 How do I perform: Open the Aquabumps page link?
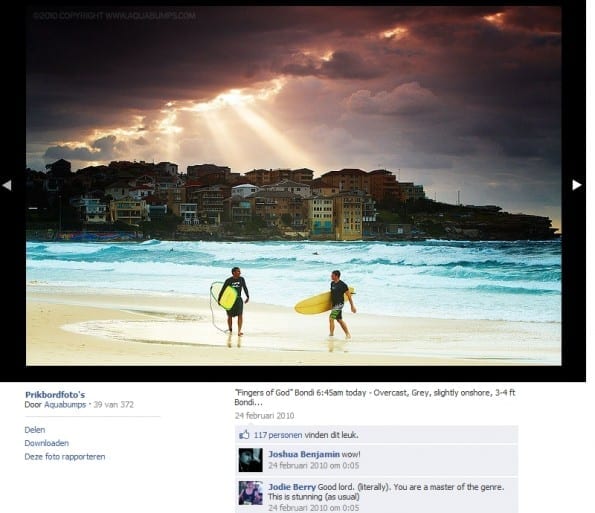[x=65, y=404]
